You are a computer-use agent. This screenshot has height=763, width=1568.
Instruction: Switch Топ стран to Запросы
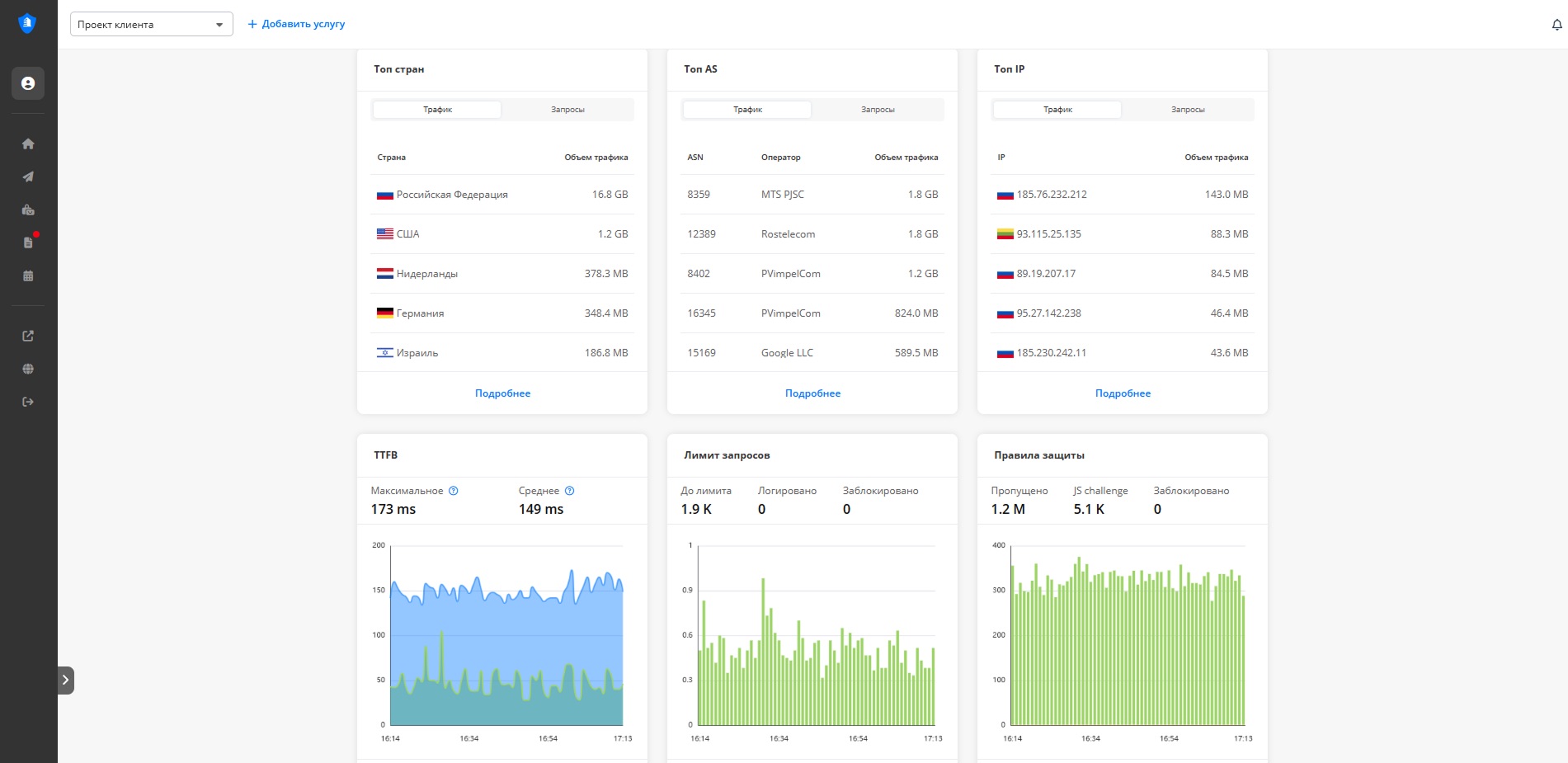tap(567, 110)
